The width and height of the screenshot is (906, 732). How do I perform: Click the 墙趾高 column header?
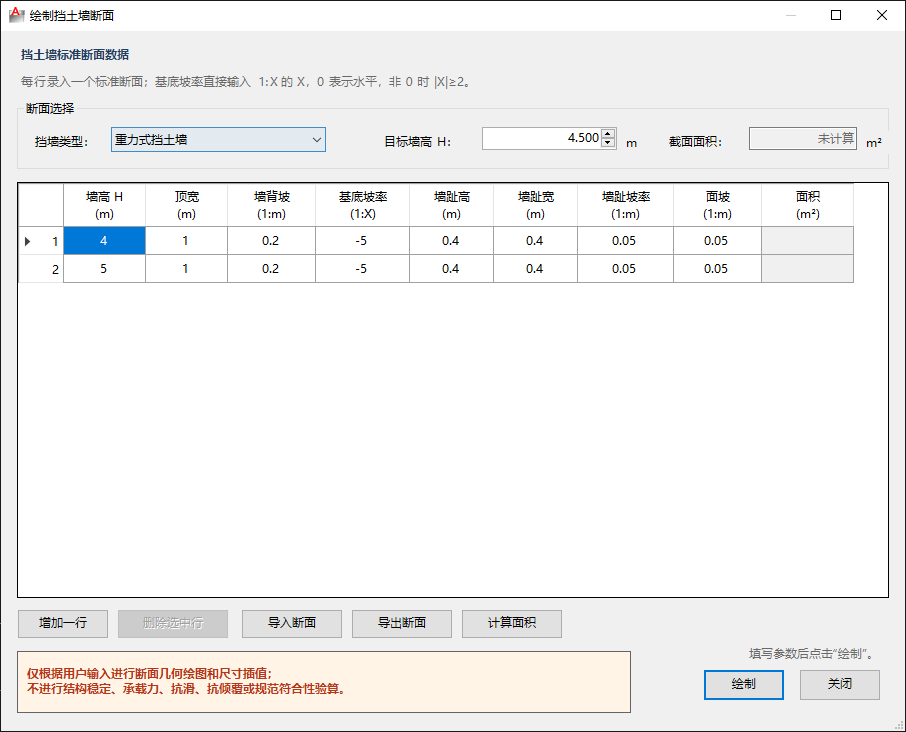451,205
